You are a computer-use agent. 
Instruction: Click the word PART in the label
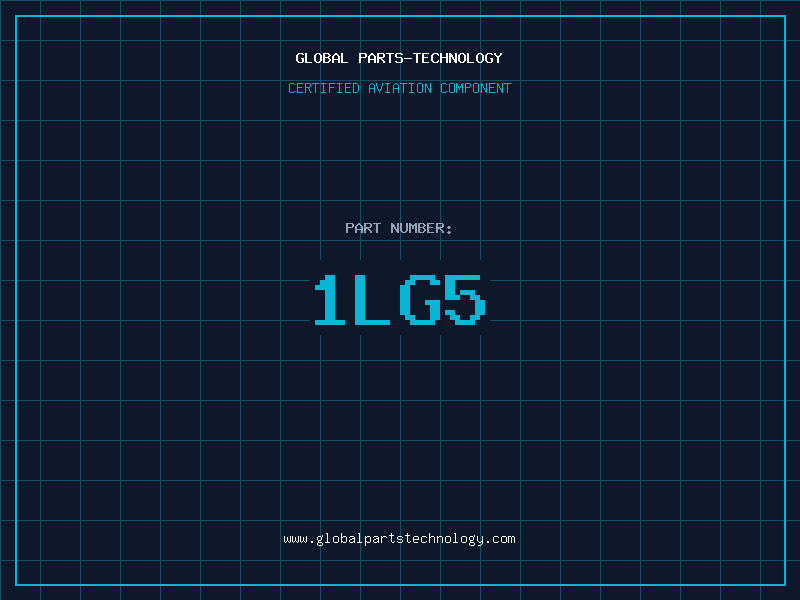[x=363, y=228]
